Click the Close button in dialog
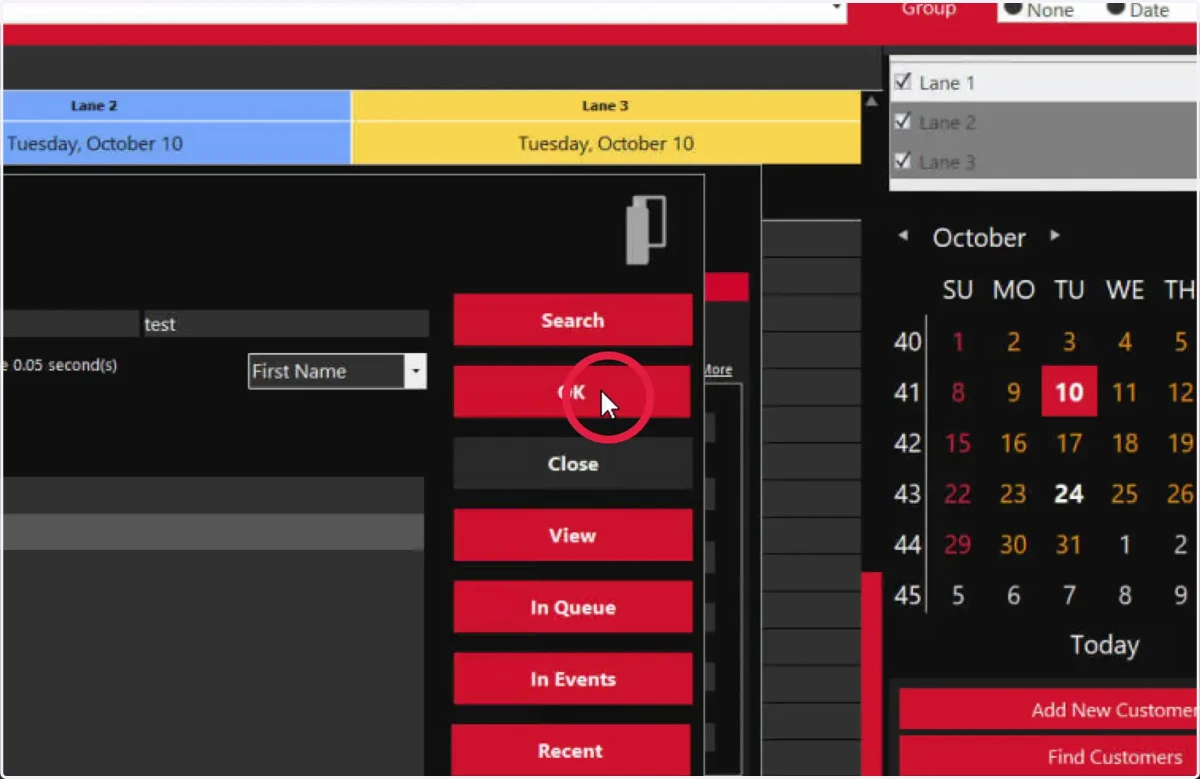The height and width of the screenshot is (779, 1200). 572,464
